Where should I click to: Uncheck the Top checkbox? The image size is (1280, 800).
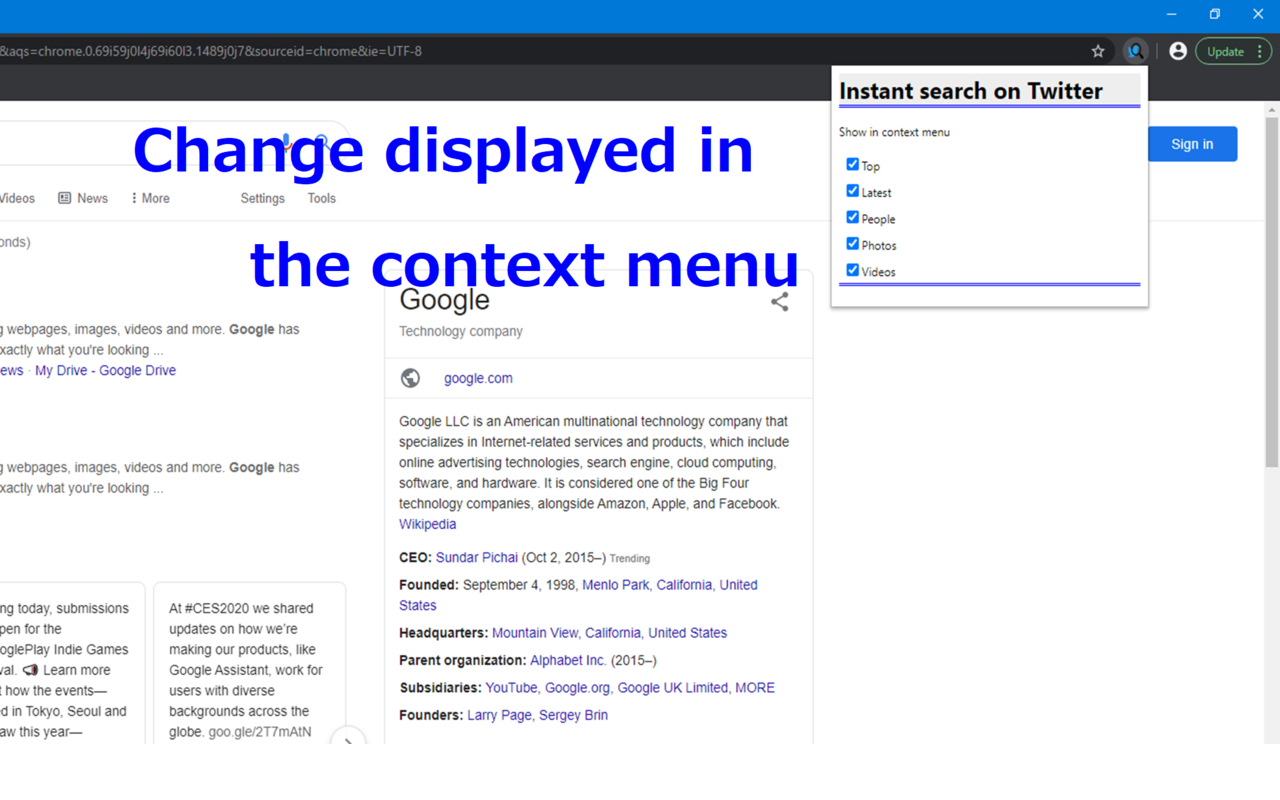coord(852,164)
